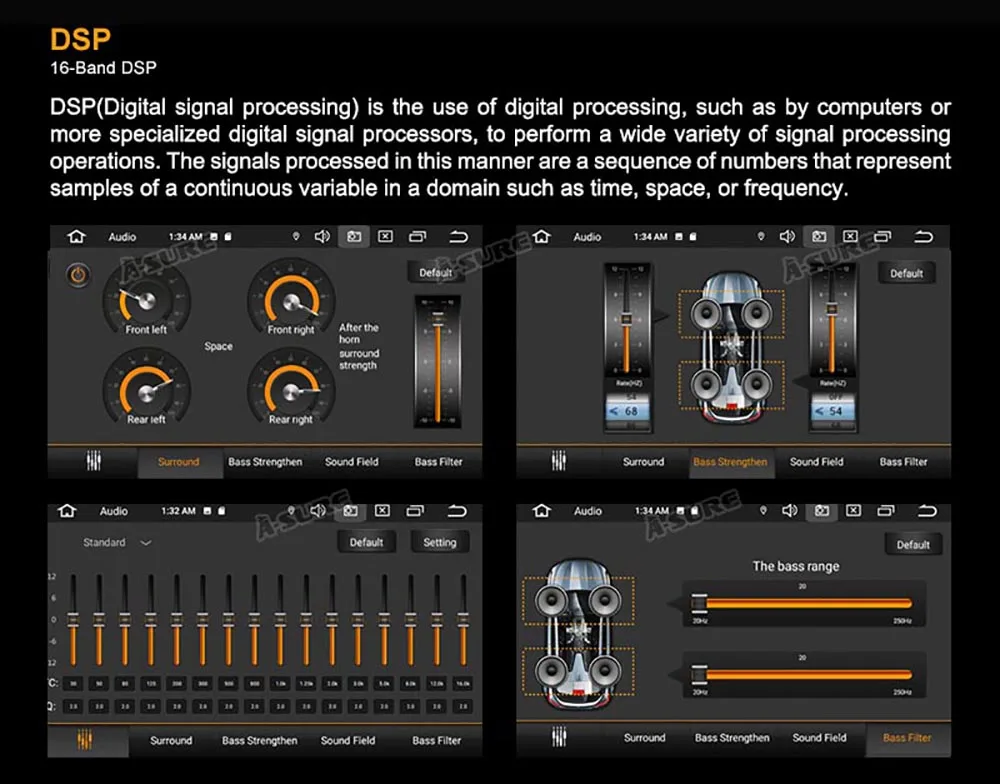
Task: Set the surround strength vertical slider
Action: click(438, 362)
